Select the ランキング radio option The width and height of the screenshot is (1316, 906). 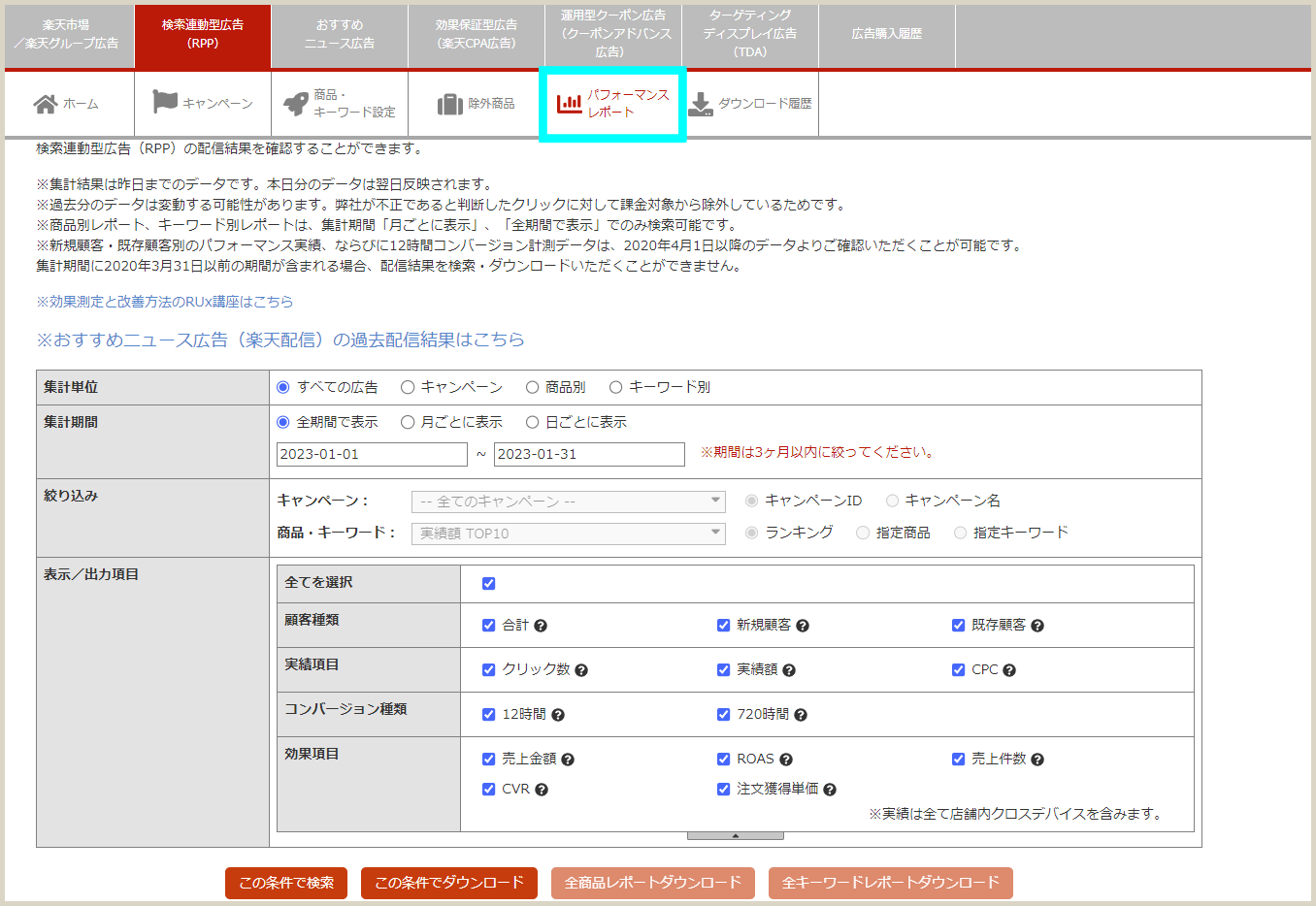coord(751,533)
